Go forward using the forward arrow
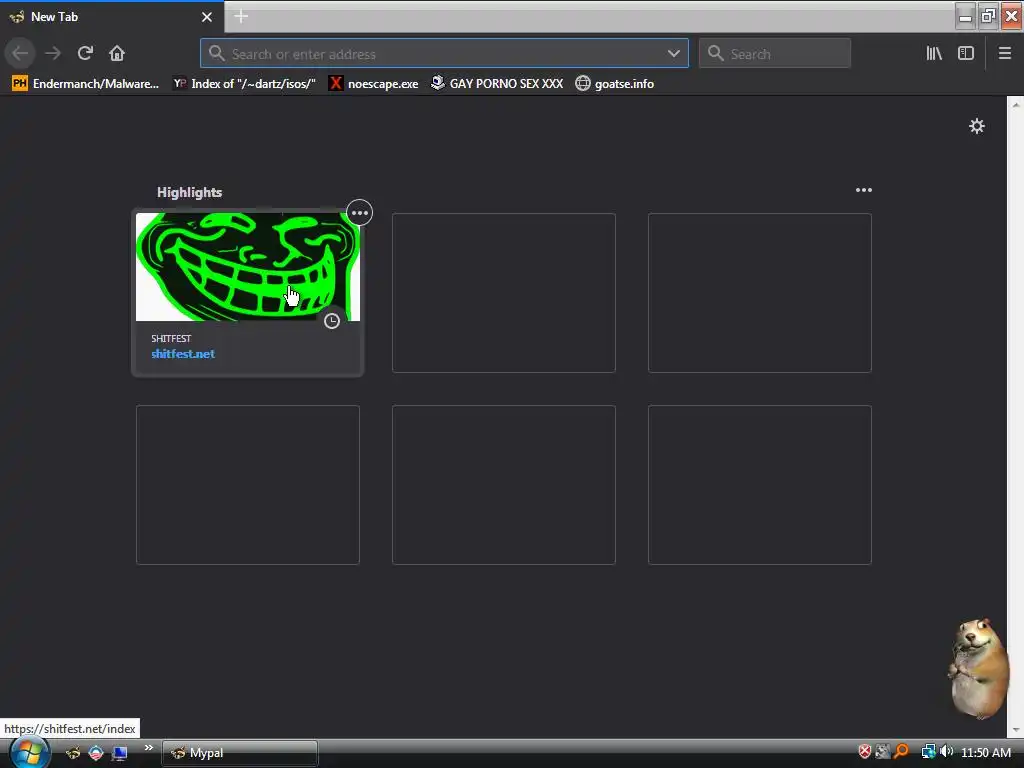1024x768 pixels. [x=53, y=53]
